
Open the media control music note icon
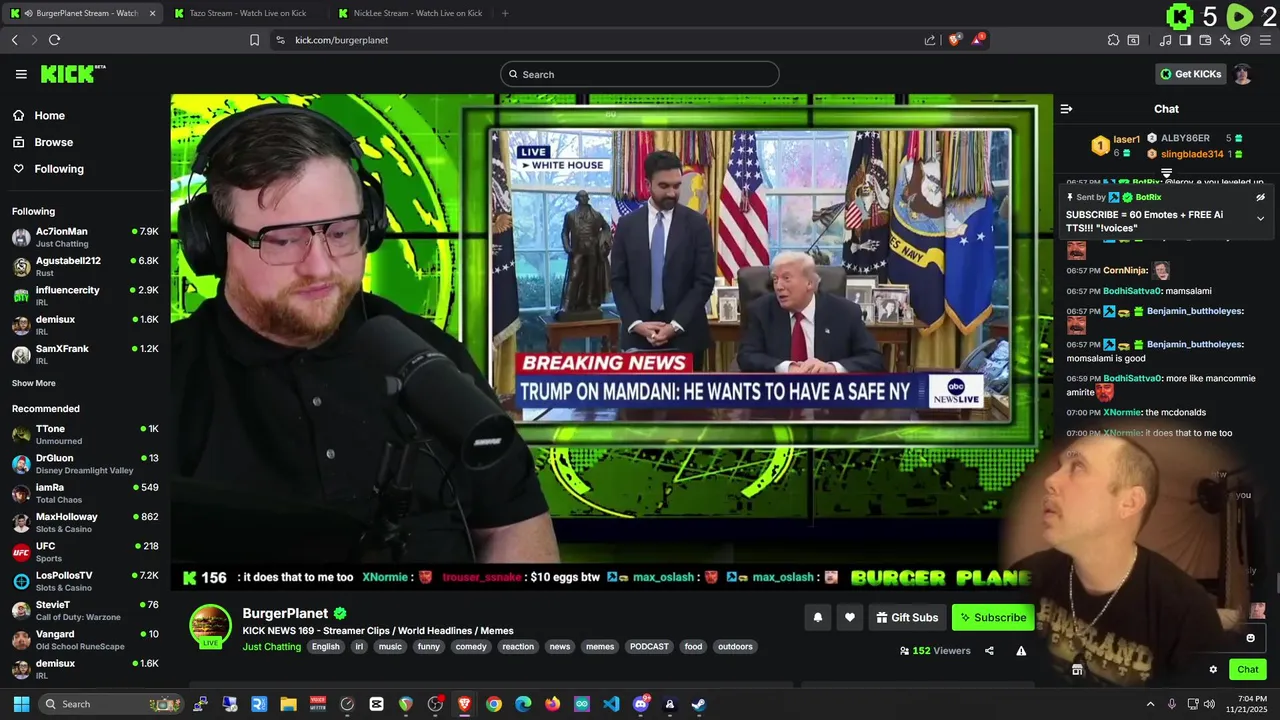click(x=1165, y=40)
